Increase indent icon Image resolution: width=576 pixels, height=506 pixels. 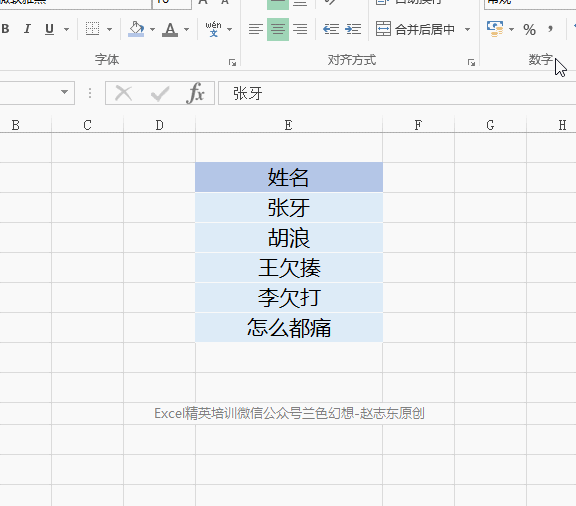[x=353, y=29]
